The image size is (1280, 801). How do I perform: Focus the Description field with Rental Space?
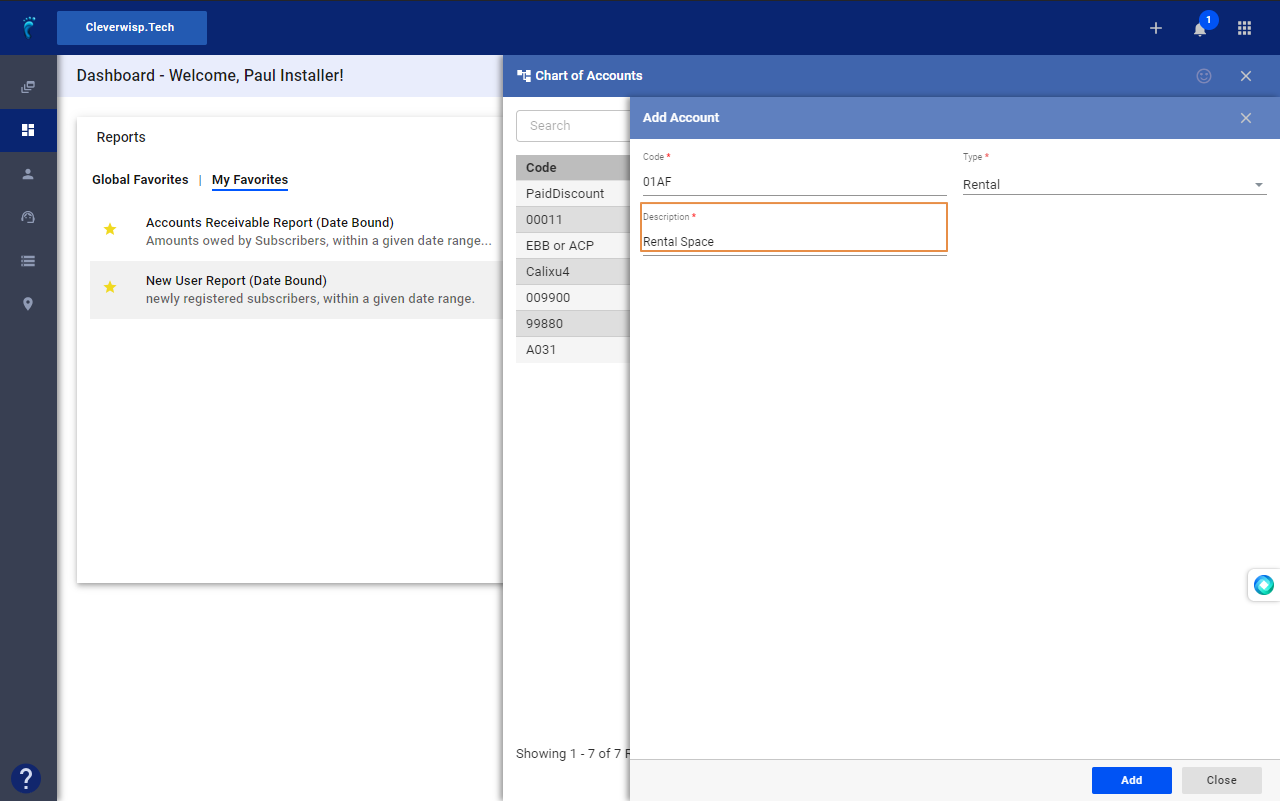coord(794,241)
